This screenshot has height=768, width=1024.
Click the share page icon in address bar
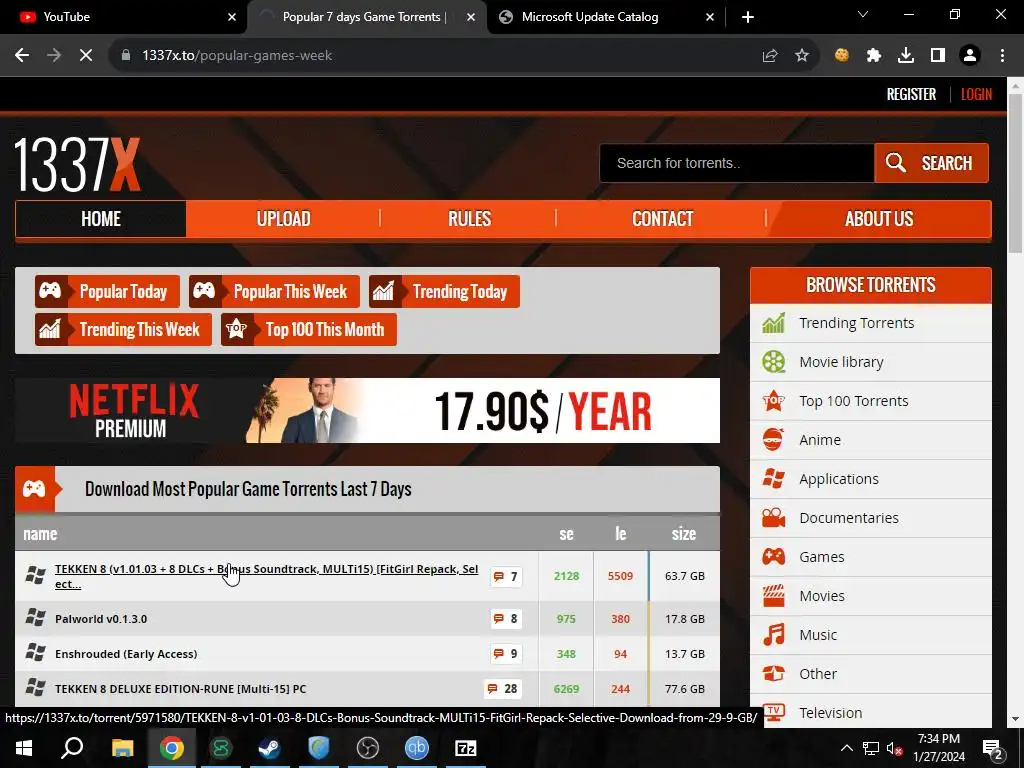tap(770, 56)
